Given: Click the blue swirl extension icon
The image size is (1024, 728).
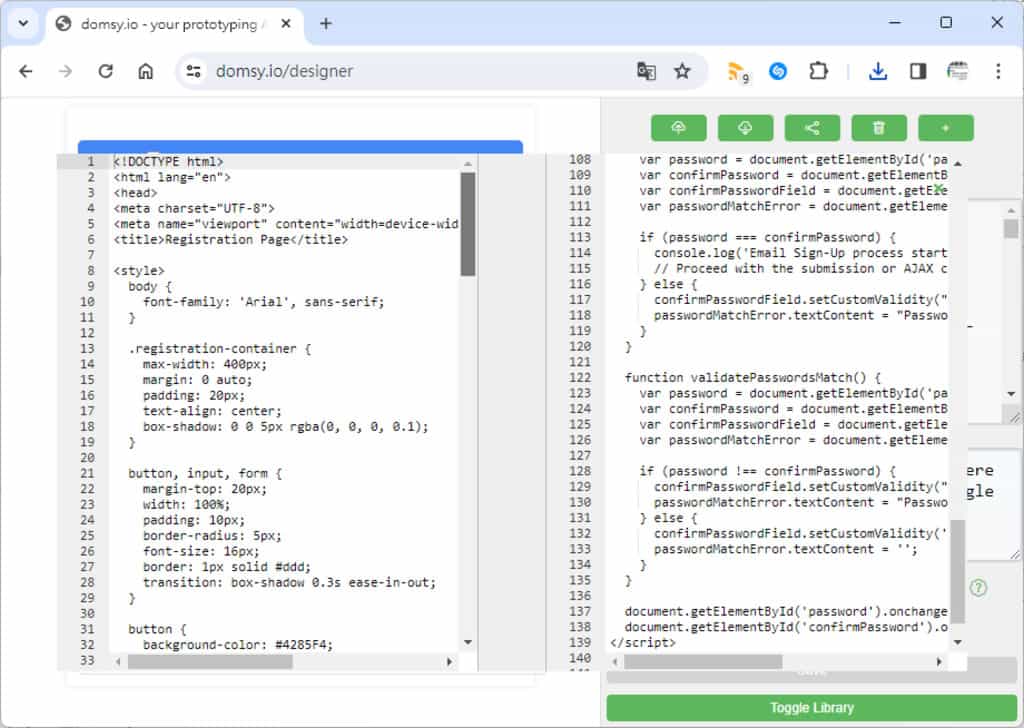Looking at the screenshot, I should click(778, 71).
